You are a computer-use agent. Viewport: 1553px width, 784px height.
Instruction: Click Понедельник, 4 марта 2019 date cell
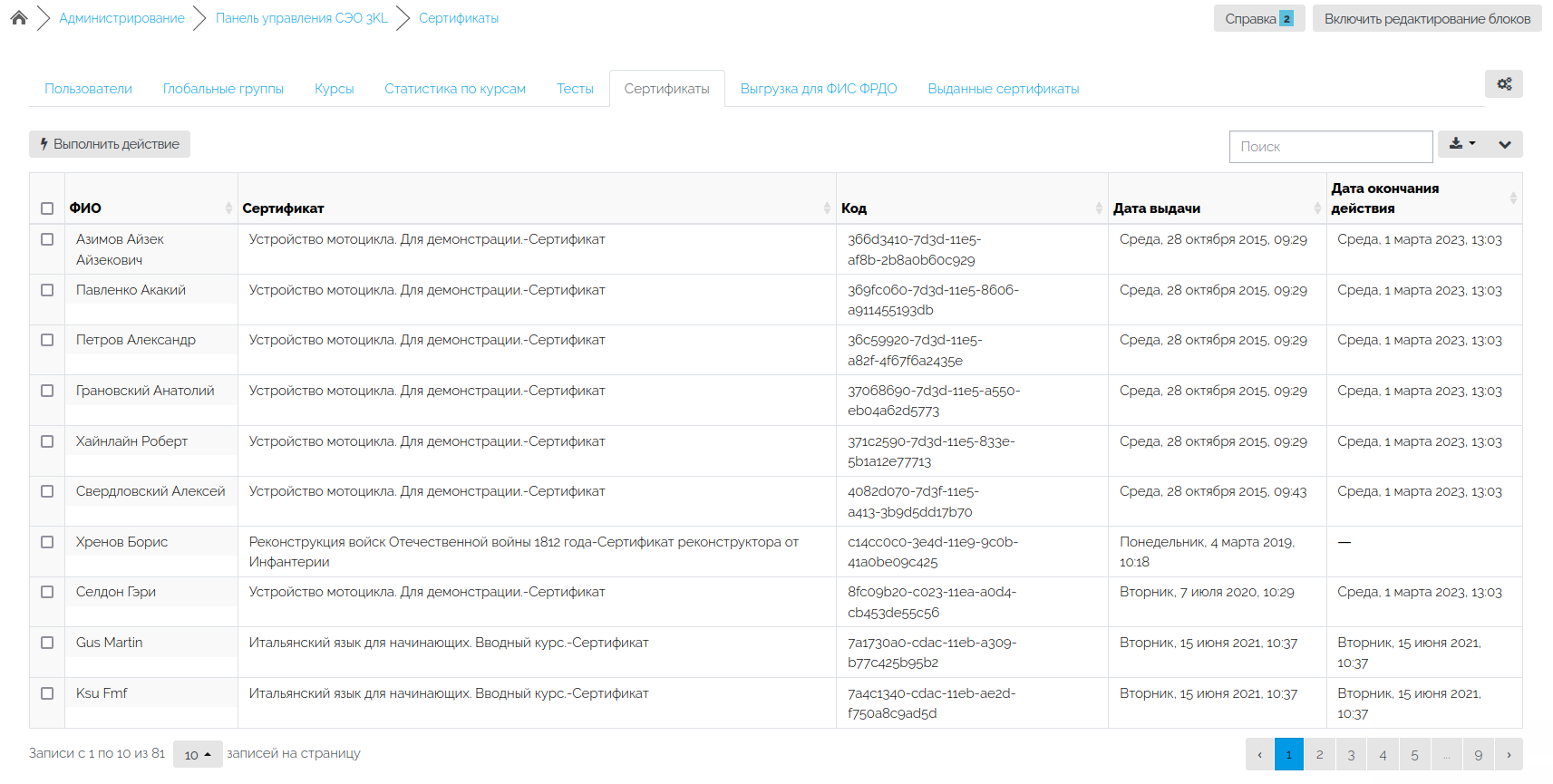click(x=1217, y=552)
